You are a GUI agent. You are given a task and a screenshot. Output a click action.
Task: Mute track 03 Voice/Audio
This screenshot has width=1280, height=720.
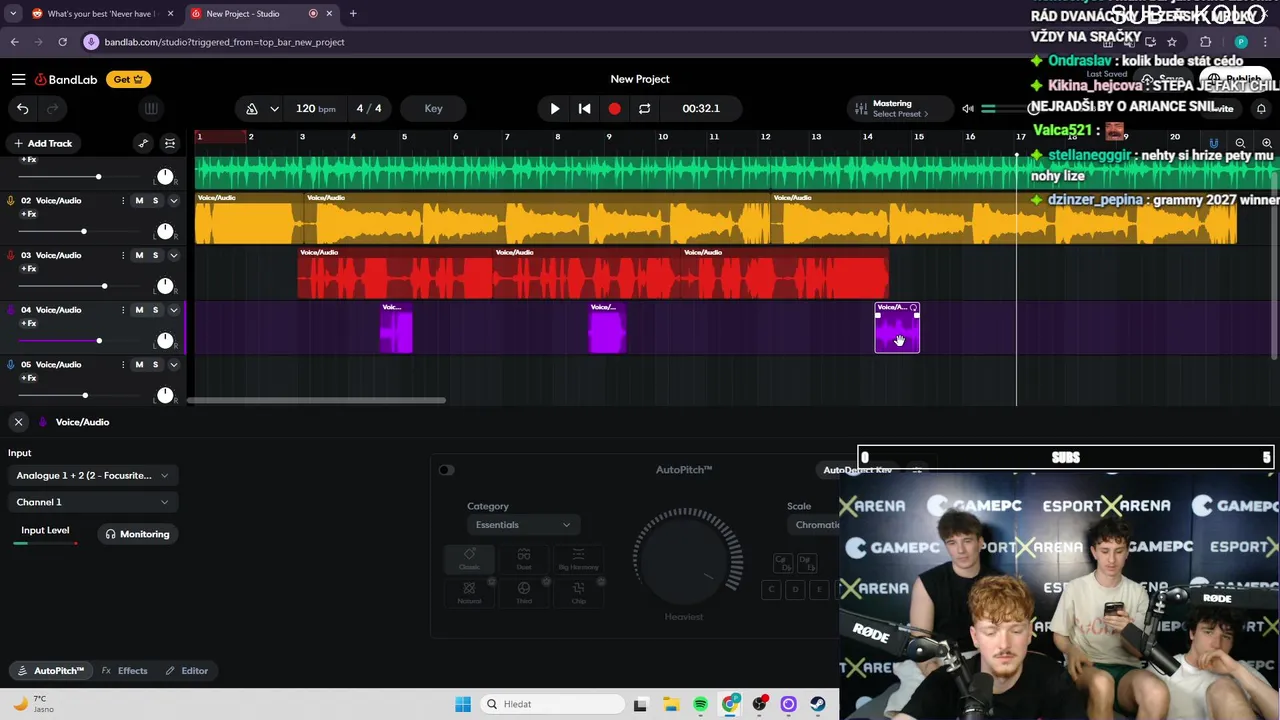(x=139, y=255)
